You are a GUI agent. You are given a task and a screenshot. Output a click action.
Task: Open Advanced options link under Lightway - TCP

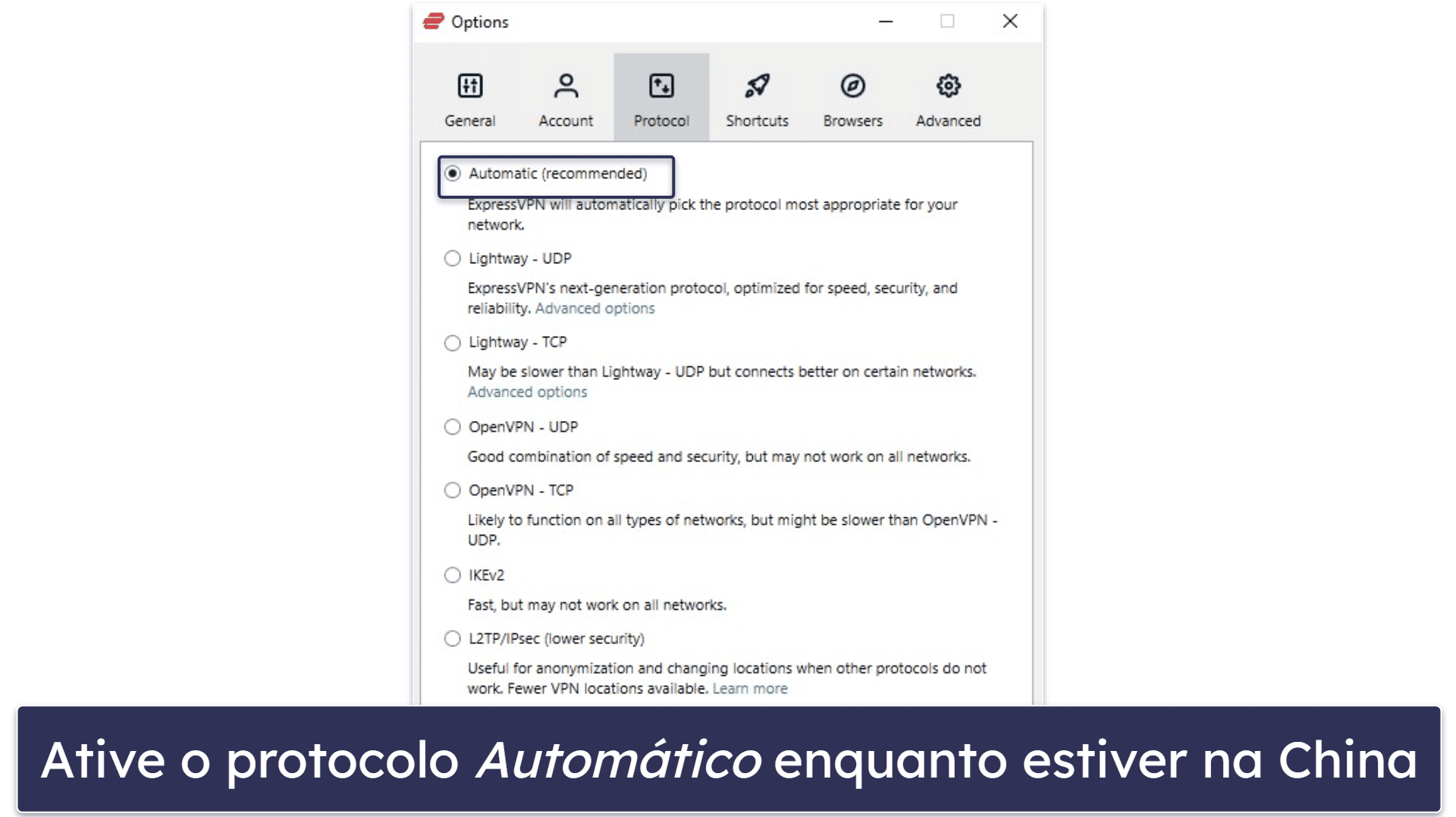pyautogui.click(x=527, y=392)
